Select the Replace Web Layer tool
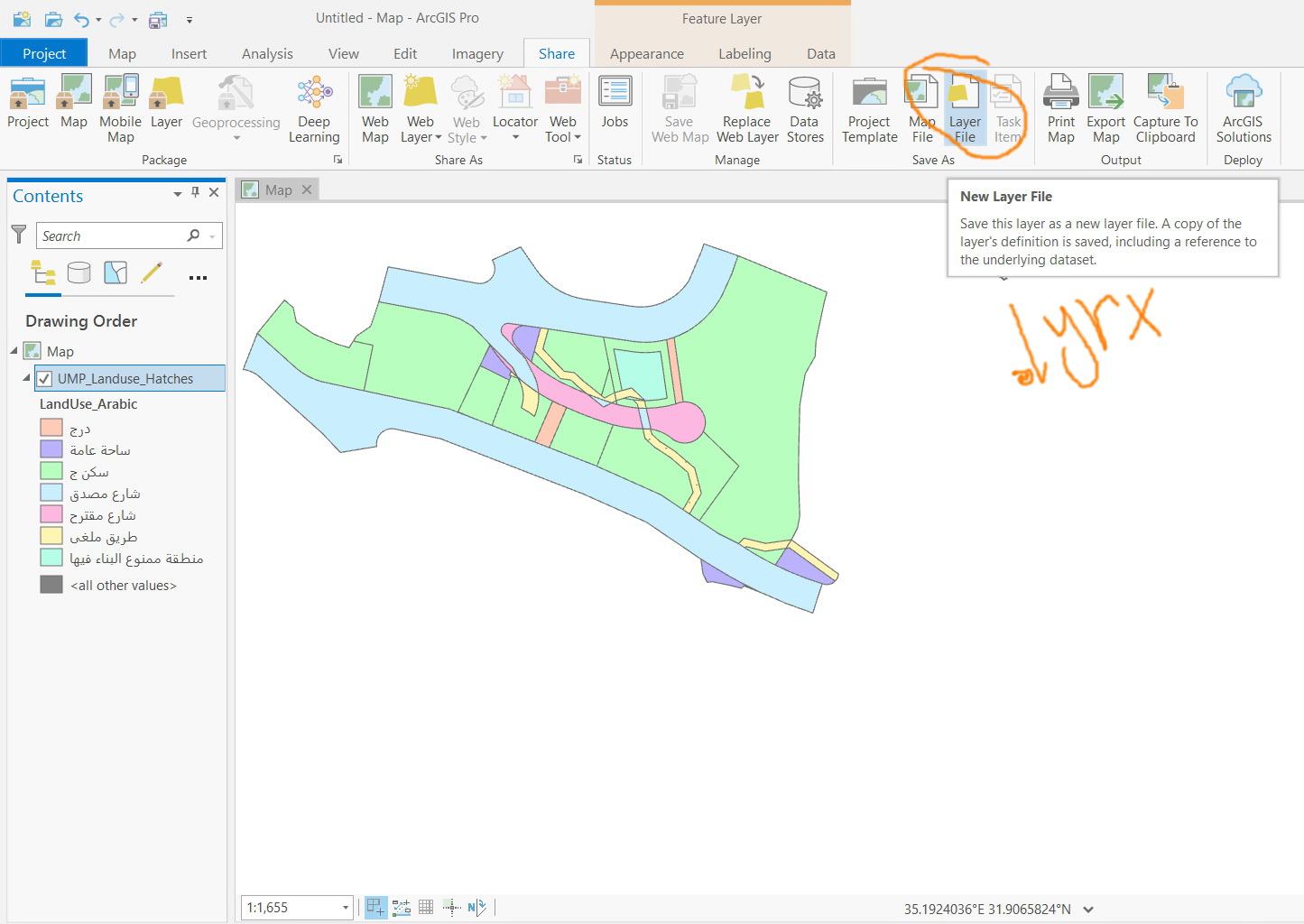This screenshot has width=1304, height=924. click(x=746, y=107)
